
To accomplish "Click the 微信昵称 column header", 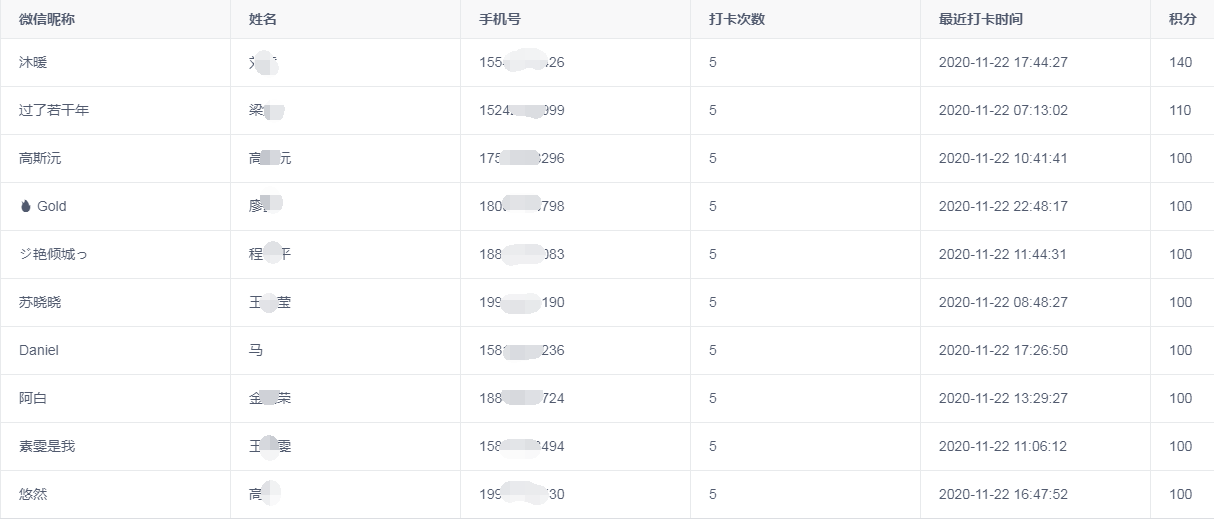I will [47, 19].
